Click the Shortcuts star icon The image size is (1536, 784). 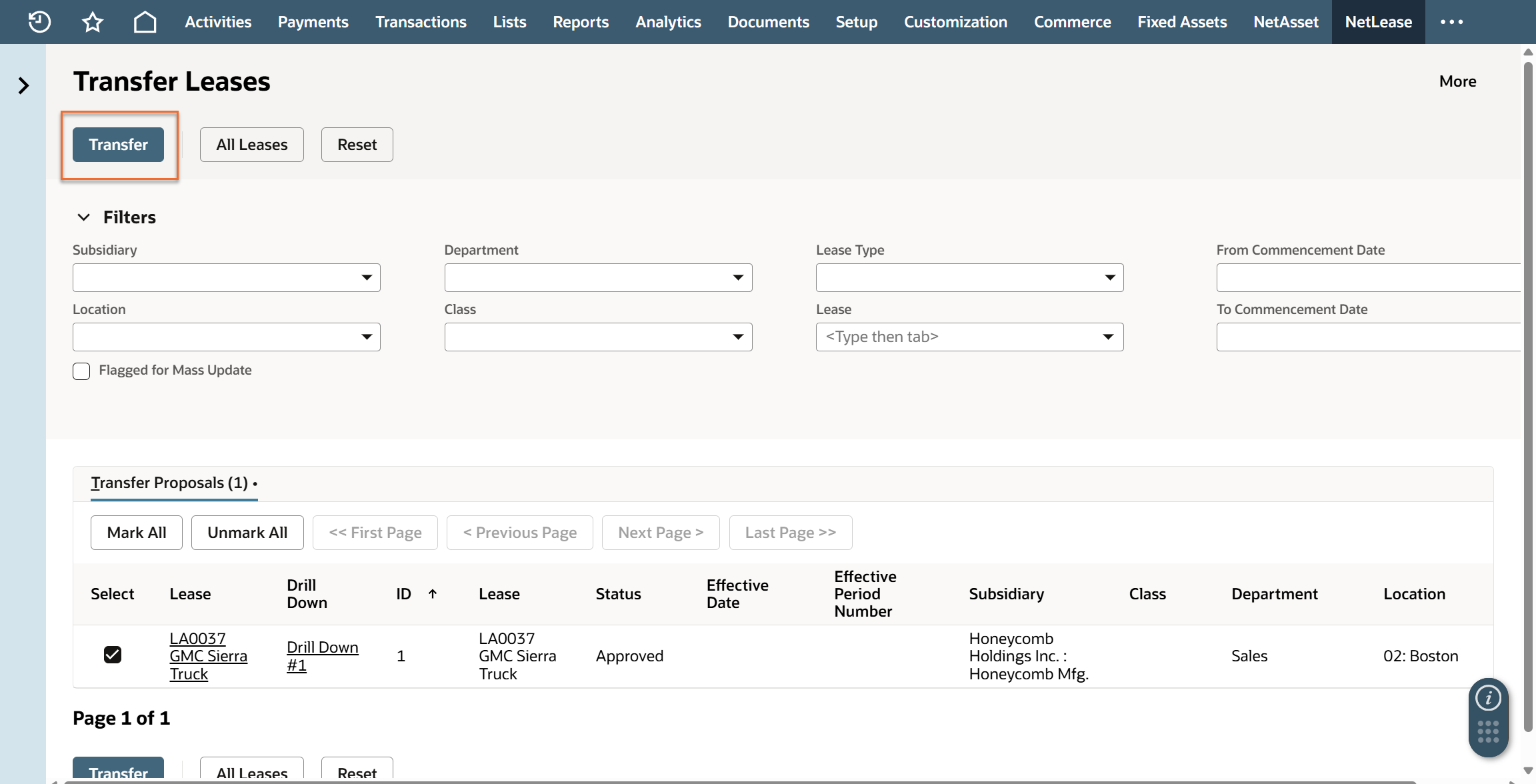tap(93, 22)
